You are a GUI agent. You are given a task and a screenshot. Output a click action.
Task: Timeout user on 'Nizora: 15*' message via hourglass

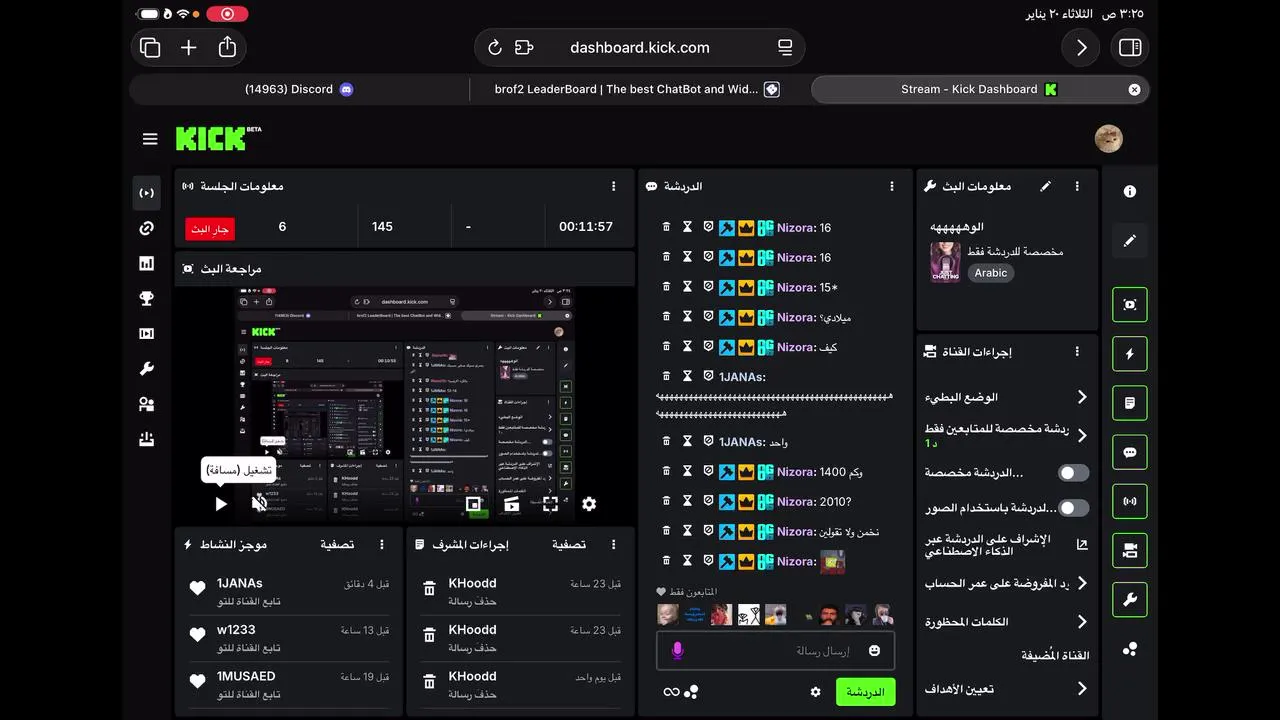(x=688, y=287)
